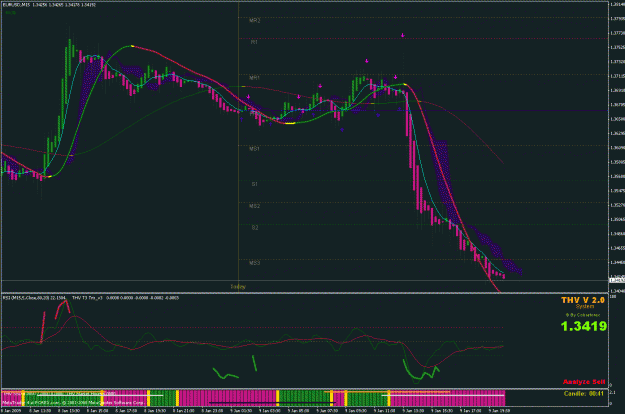
Task: Click the S2 pivot level label
Action: 255,228
